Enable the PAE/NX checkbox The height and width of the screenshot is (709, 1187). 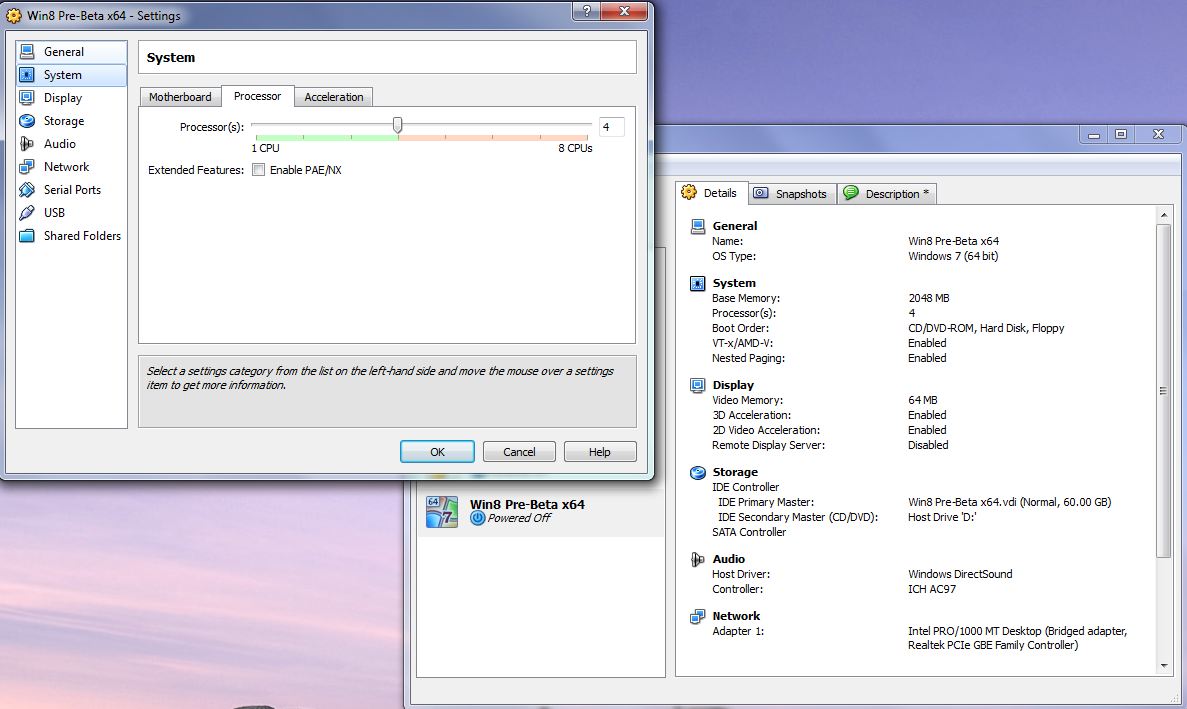(259, 170)
